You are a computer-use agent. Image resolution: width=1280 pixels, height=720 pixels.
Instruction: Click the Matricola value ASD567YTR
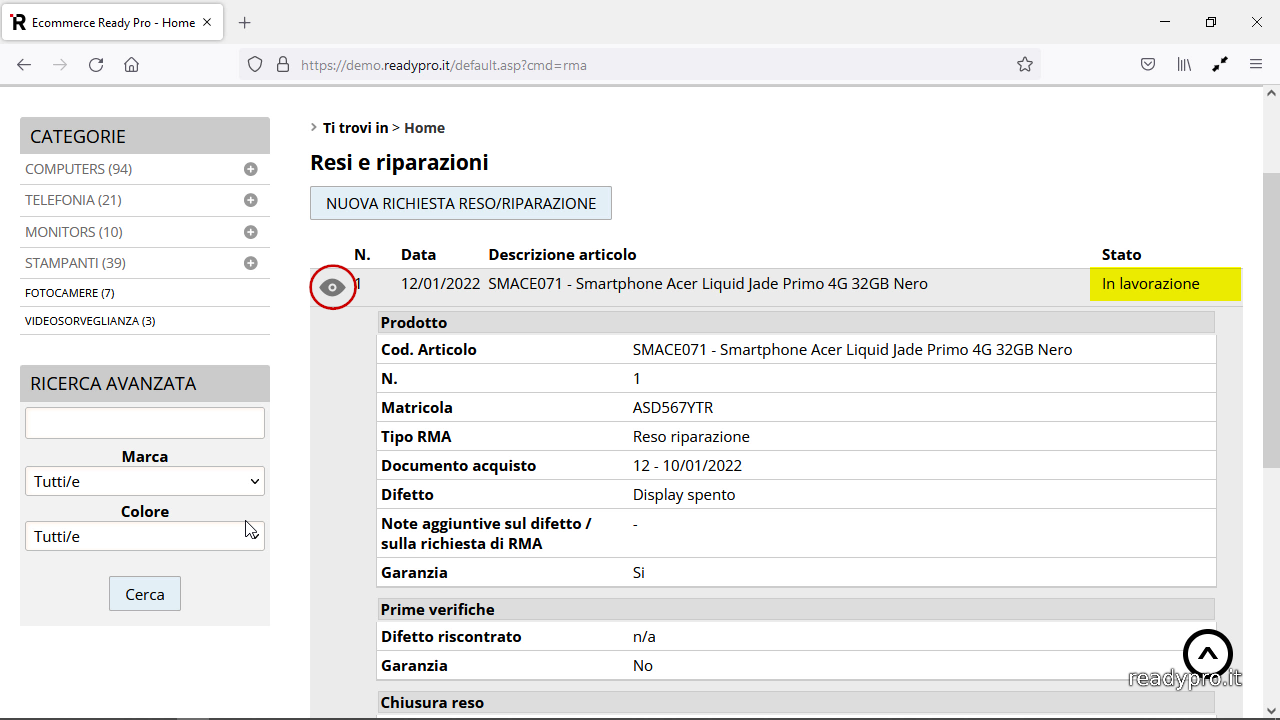[673, 408]
